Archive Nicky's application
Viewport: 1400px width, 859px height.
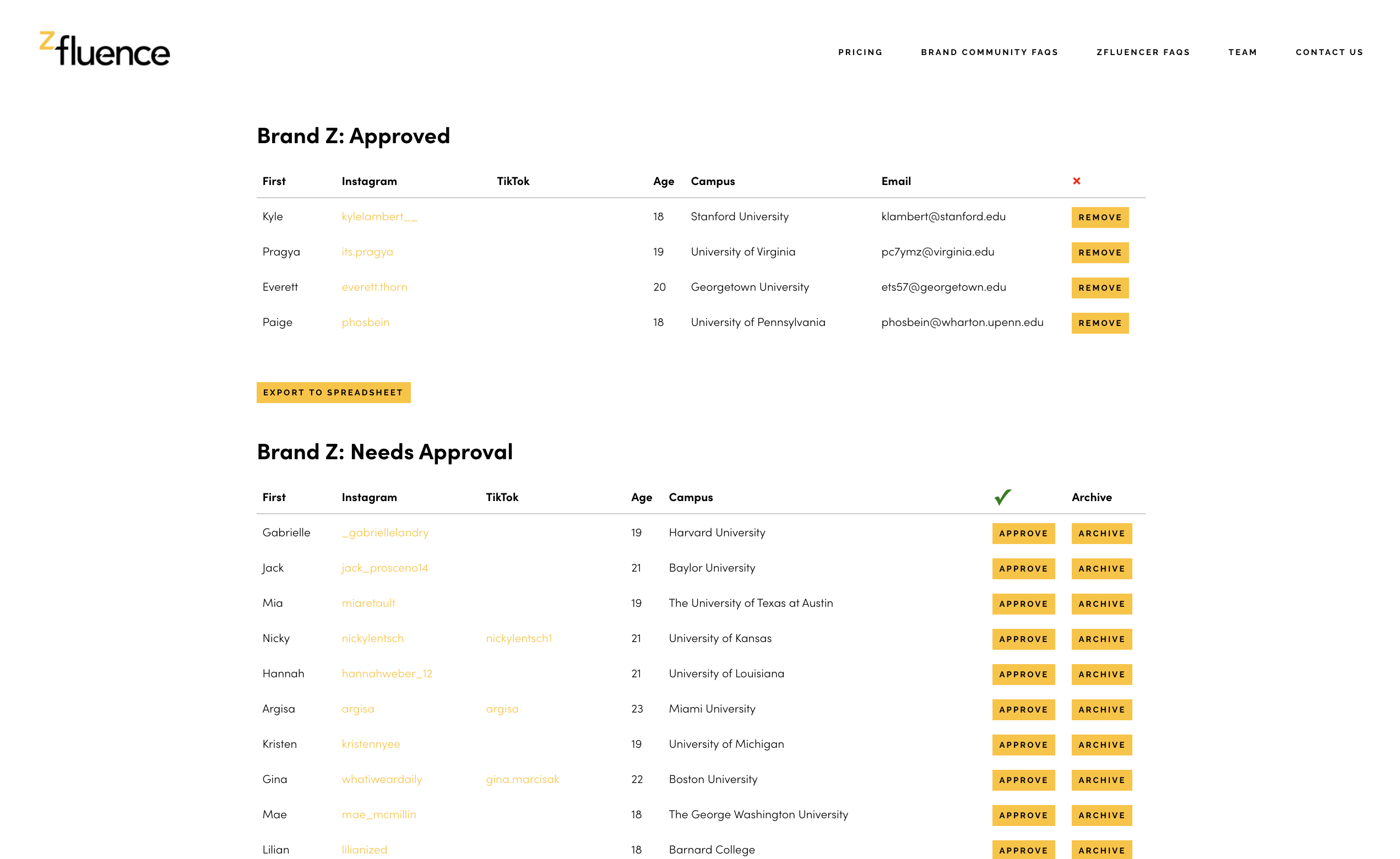[x=1101, y=639]
